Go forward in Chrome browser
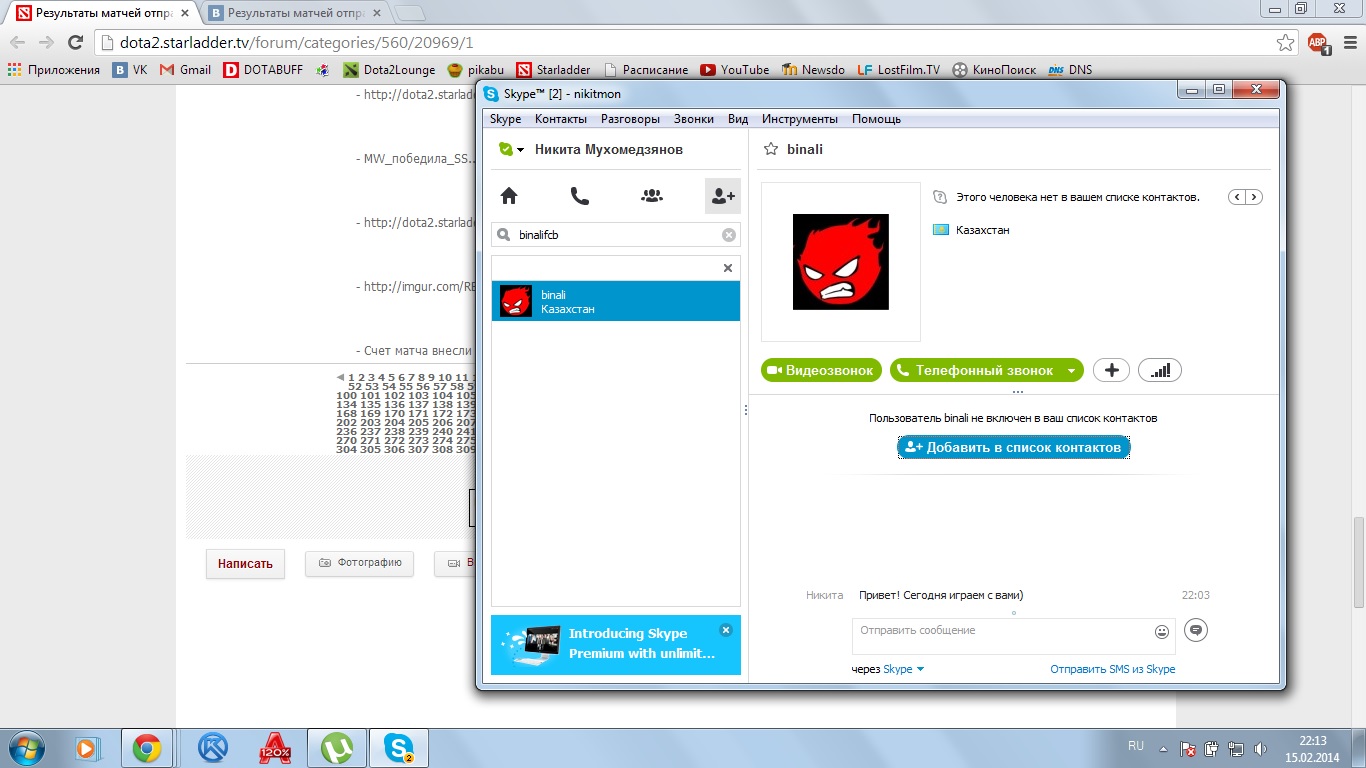The image size is (1366, 768). 46,42
